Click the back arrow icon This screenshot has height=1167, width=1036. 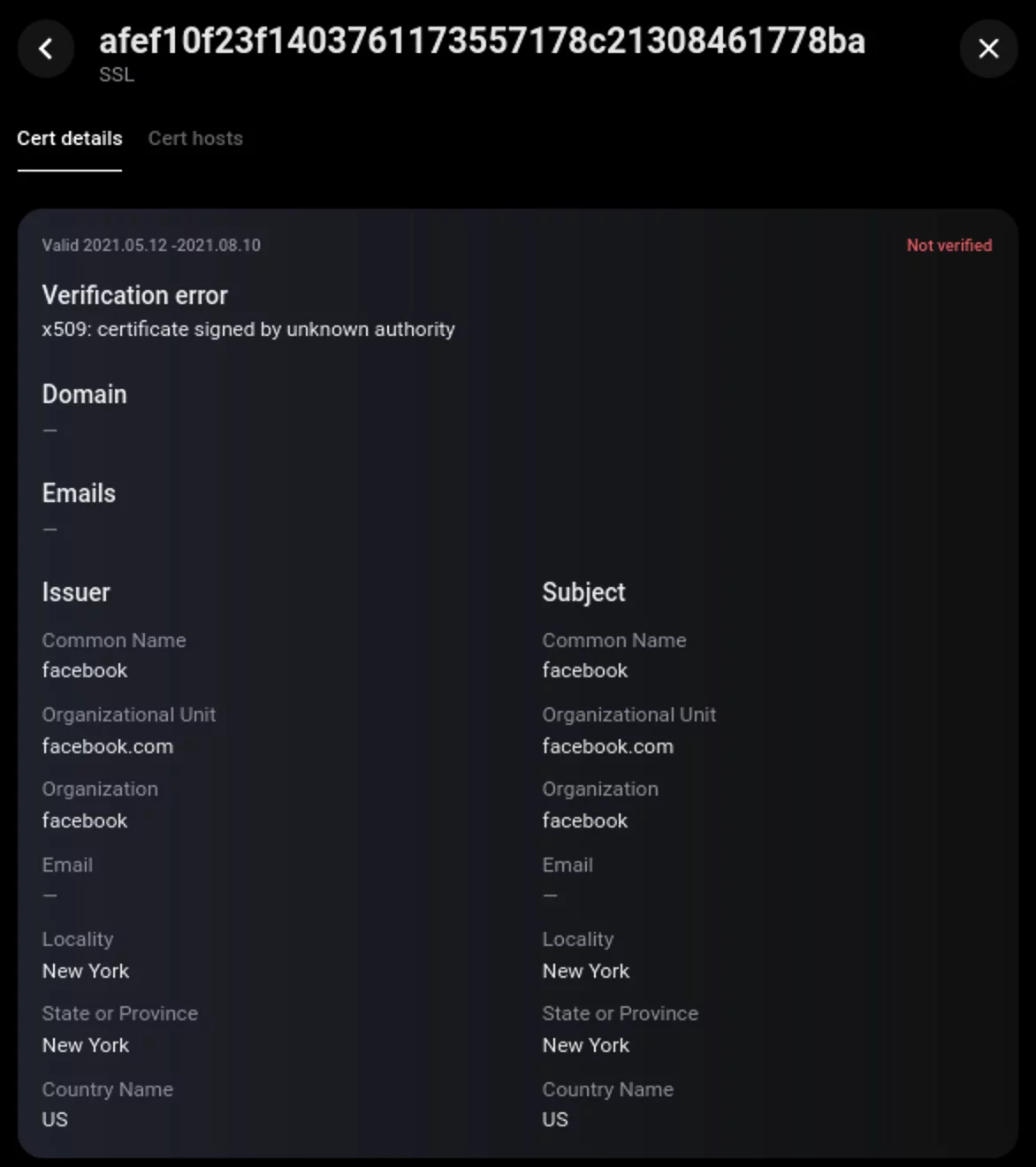pyautogui.click(x=45, y=49)
